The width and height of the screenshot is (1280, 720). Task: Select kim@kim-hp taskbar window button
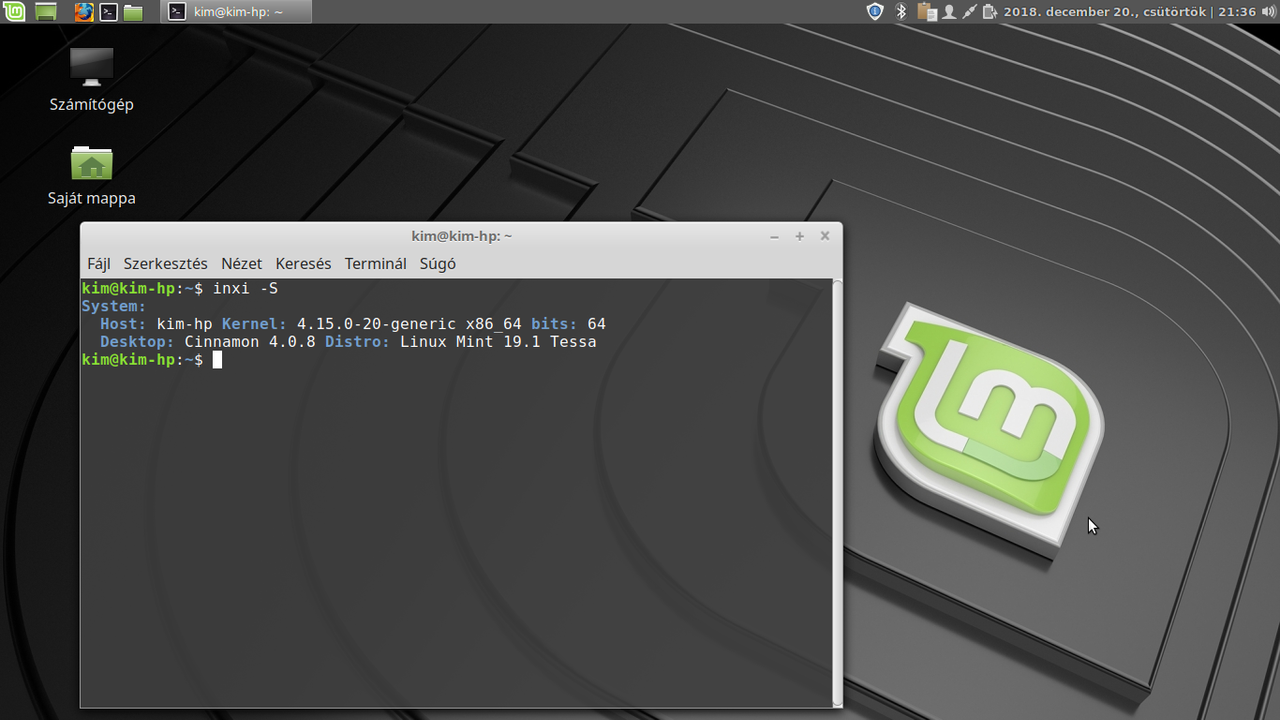pyautogui.click(x=236, y=12)
